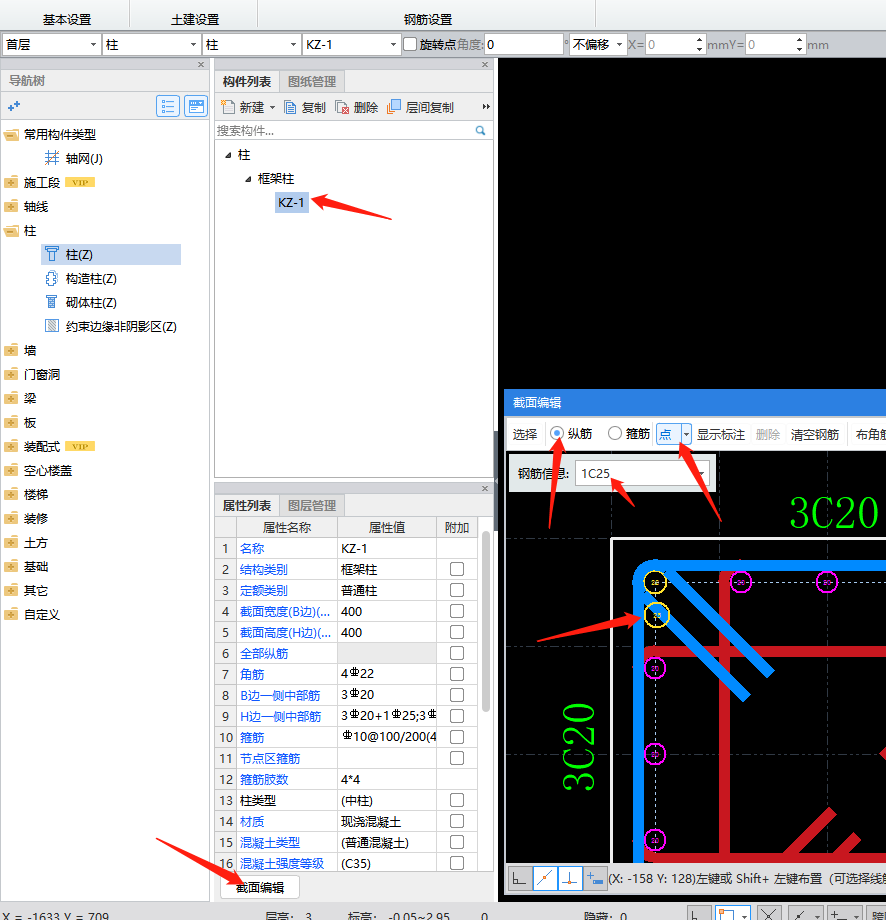This screenshot has width=886, height=920.
Task: Click the 截面编辑 button
Action: (260, 887)
